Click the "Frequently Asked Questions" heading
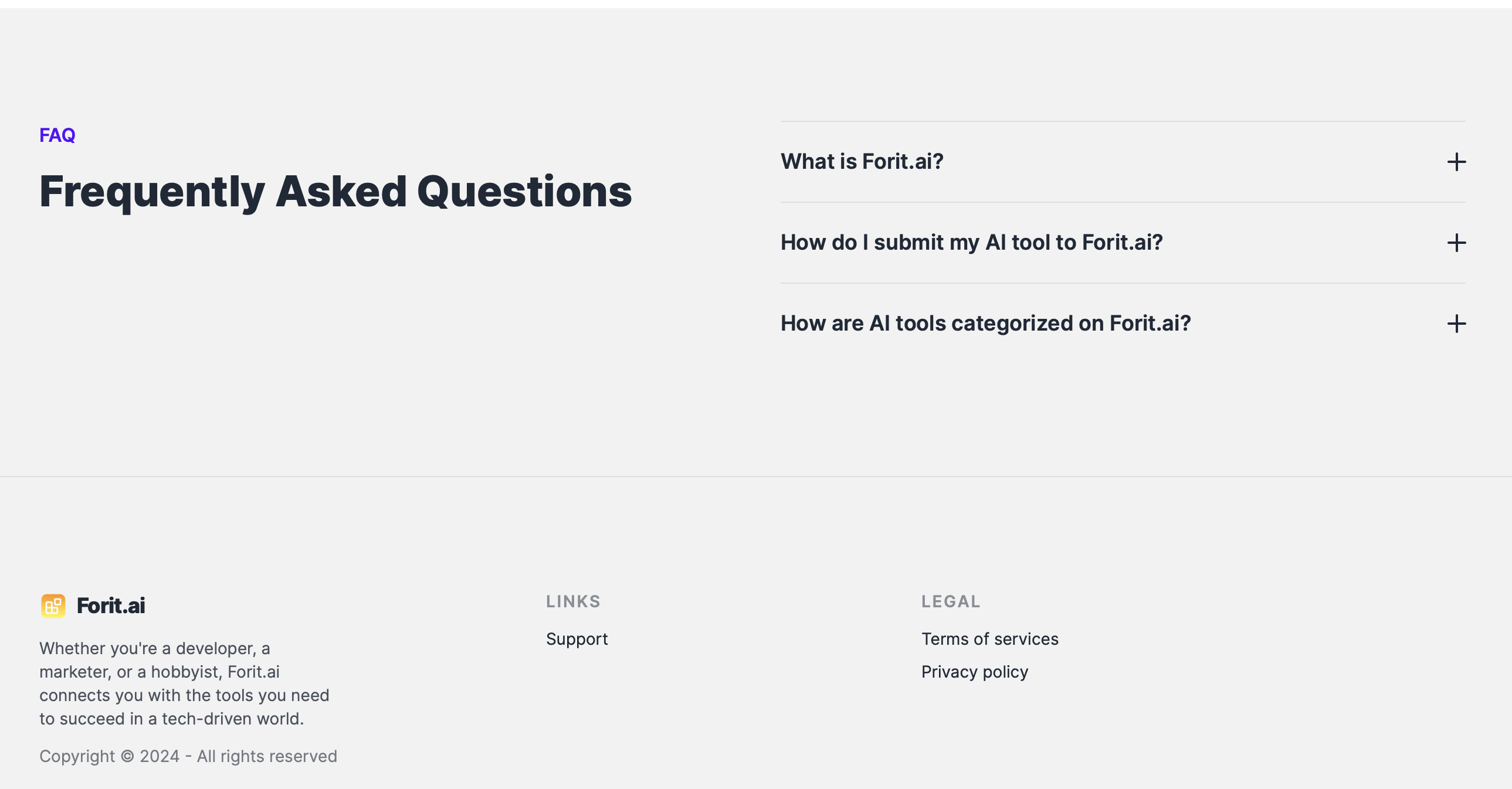 click(x=335, y=192)
